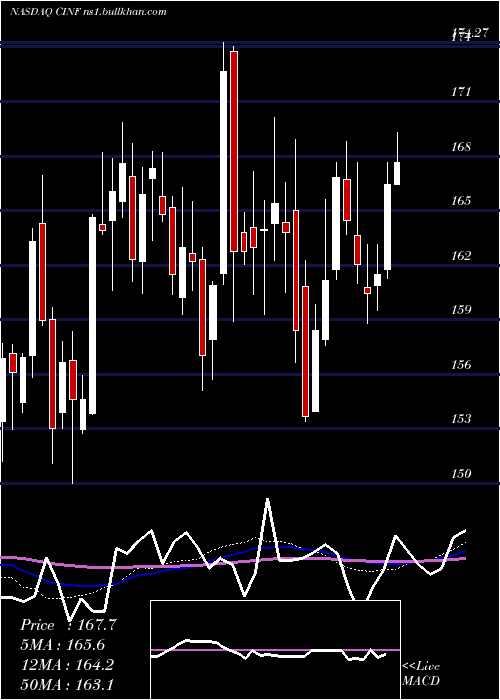Click the 165 price axis label
Image resolution: width=500 pixels, height=700 pixels.
click(461, 201)
